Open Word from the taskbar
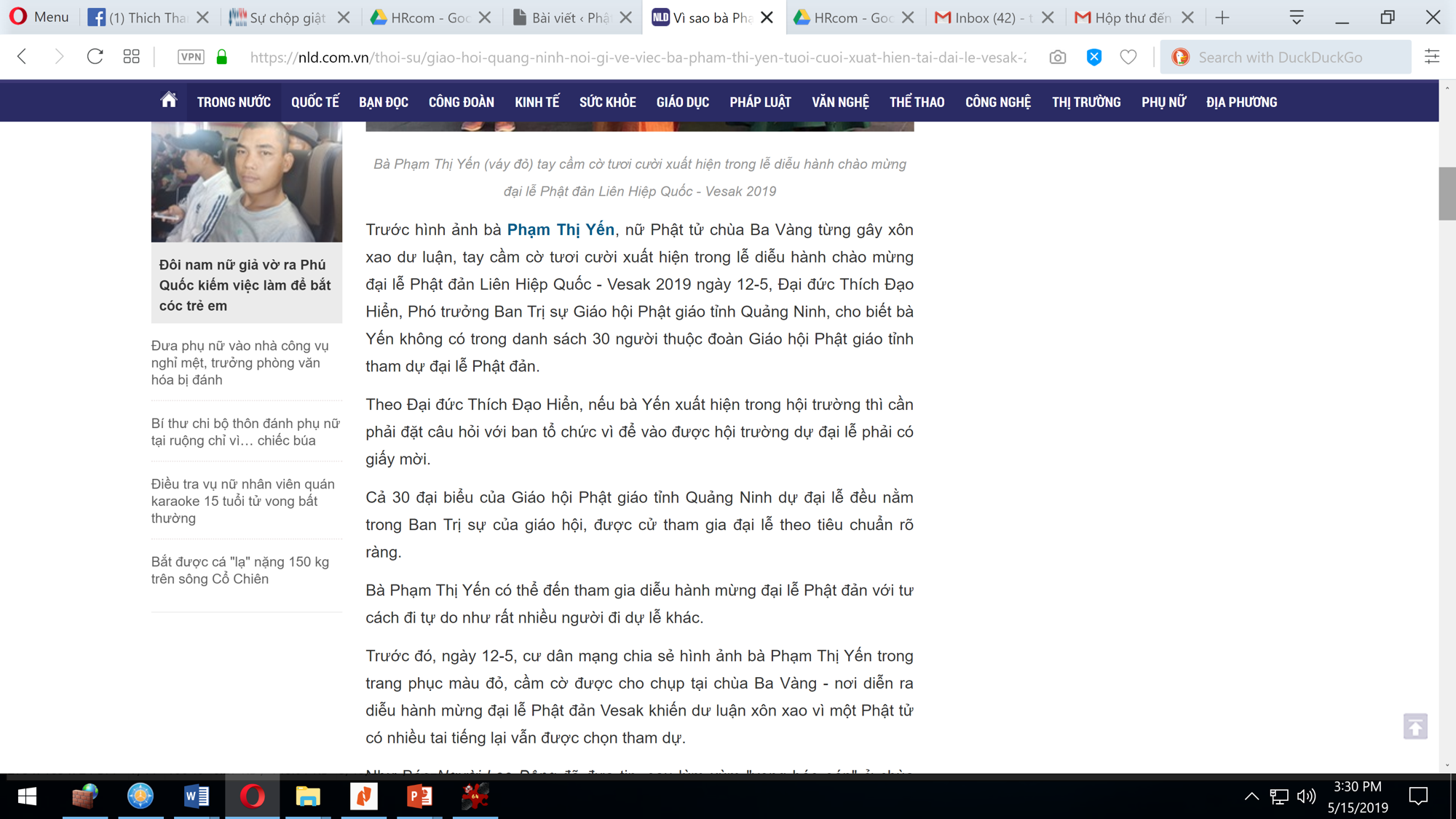Image resolution: width=1456 pixels, height=819 pixels. tap(197, 796)
